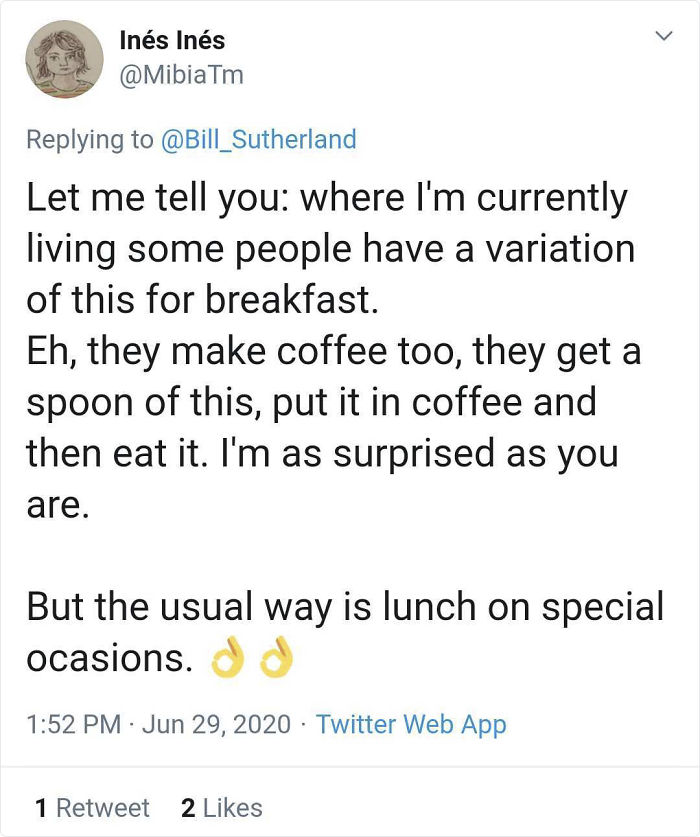
Task: View the 2 Likes list
Action: [222, 807]
